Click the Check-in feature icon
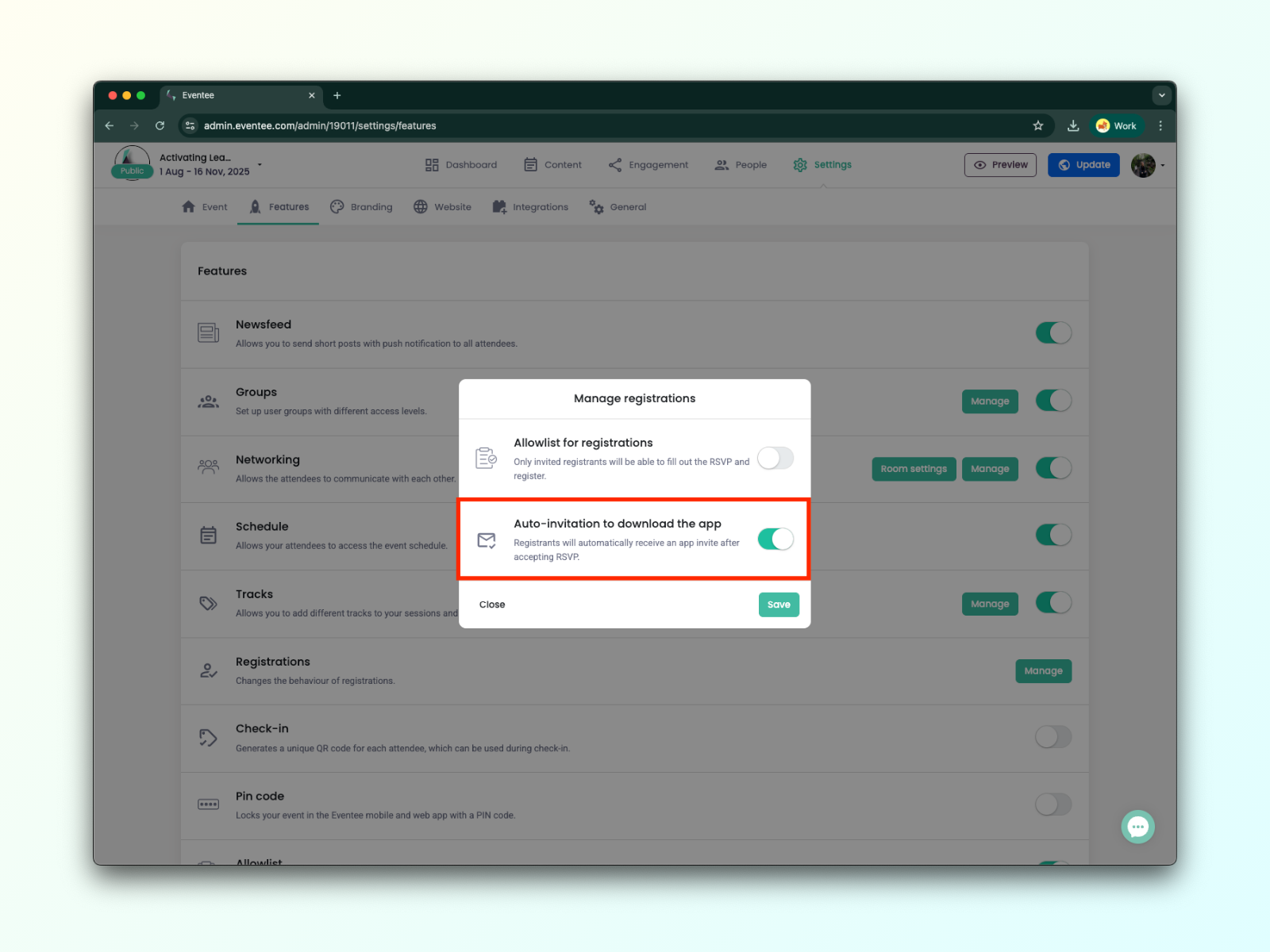 (208, 738)
